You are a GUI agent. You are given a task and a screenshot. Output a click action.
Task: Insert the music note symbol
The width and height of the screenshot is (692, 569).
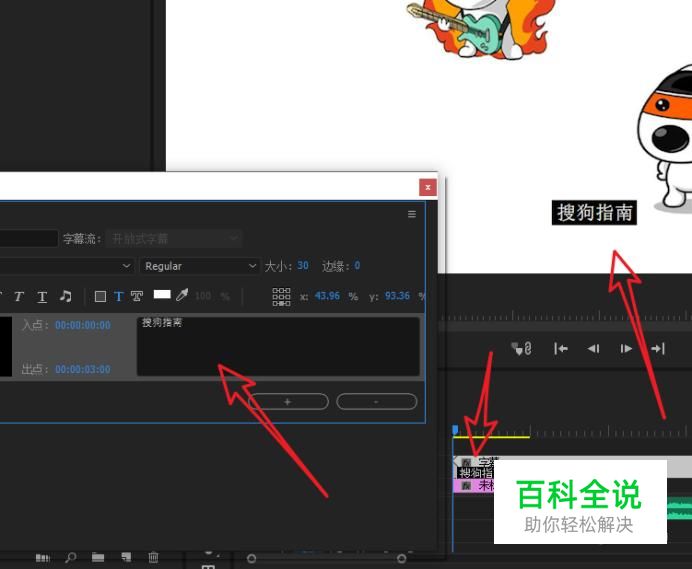point(66,296)
